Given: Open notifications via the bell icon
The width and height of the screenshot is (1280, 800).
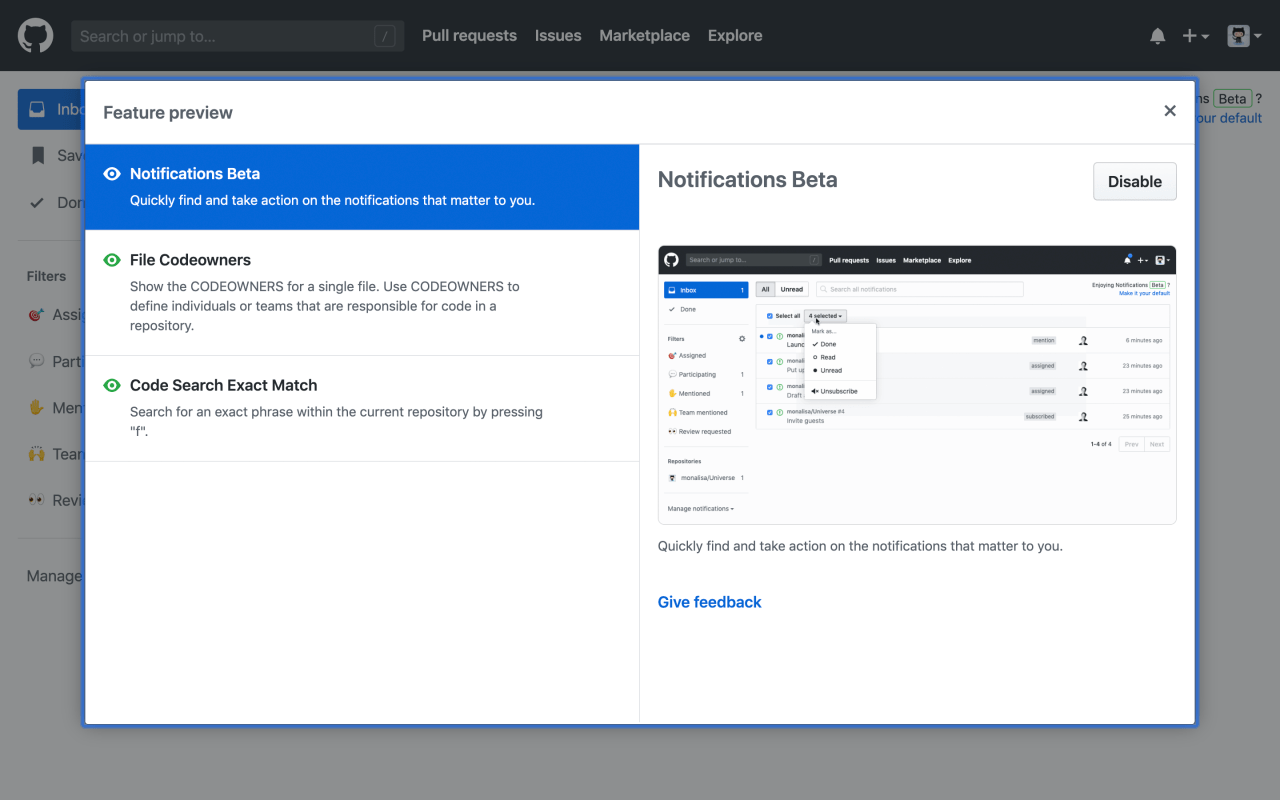Looking at the screenshot, I should [x=1157, y=35].
